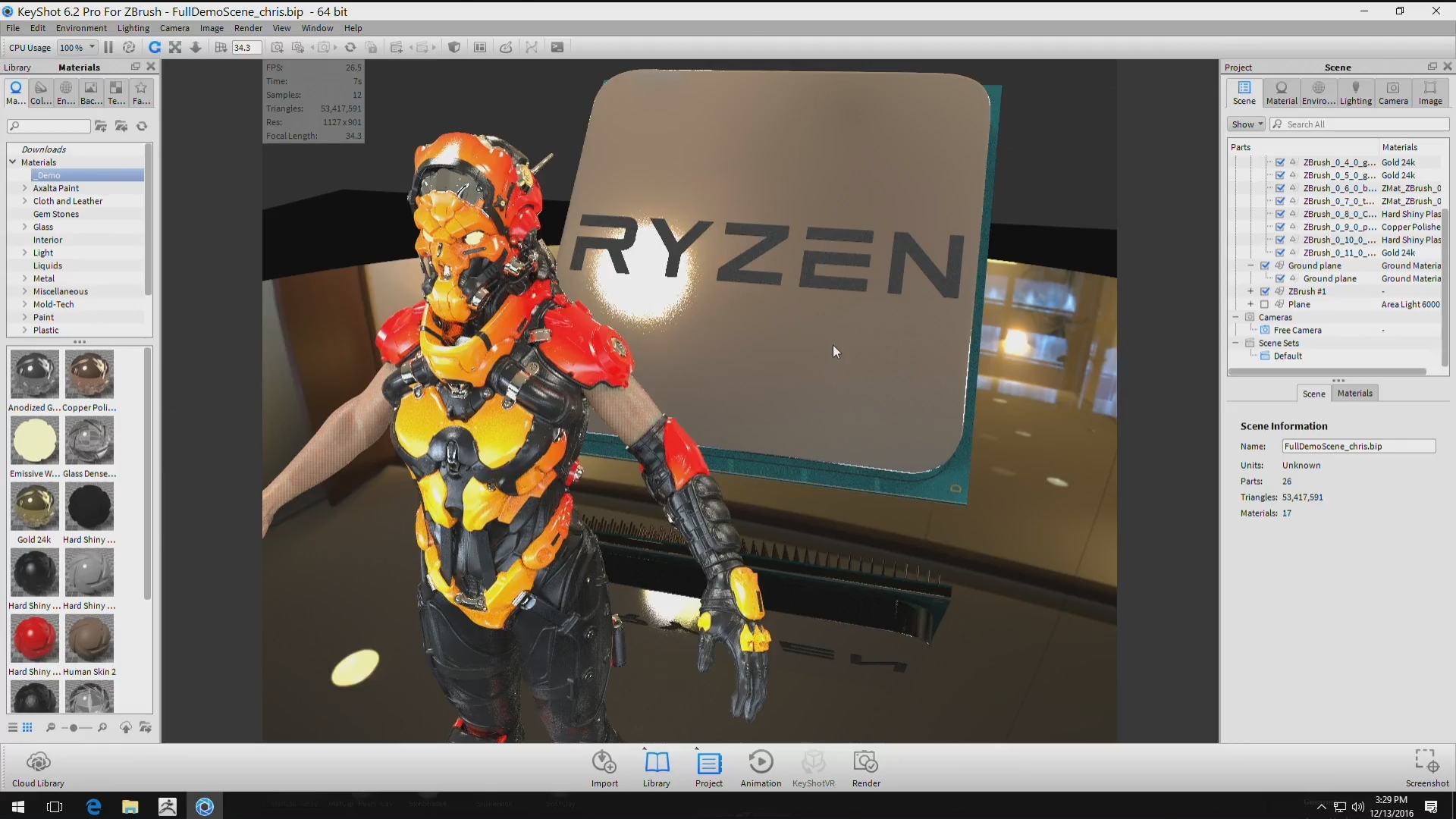Enable the Plane visibility checkbox

coord(1265,304)
